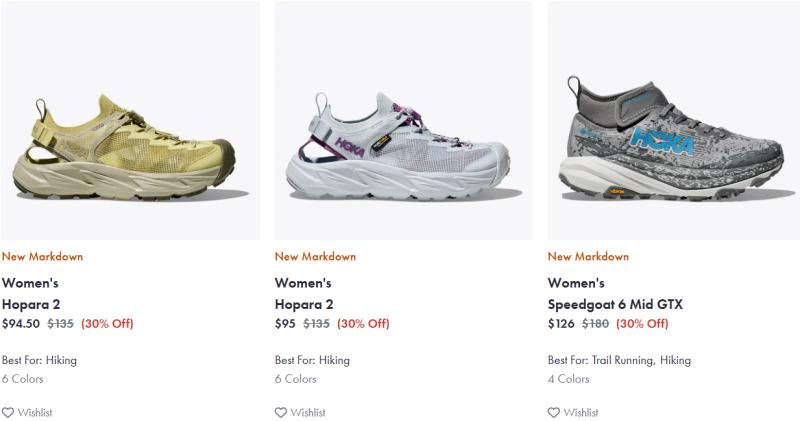
Task: Click the heart icon under the $94.50 Hopara 2
Action: [8, 412]
